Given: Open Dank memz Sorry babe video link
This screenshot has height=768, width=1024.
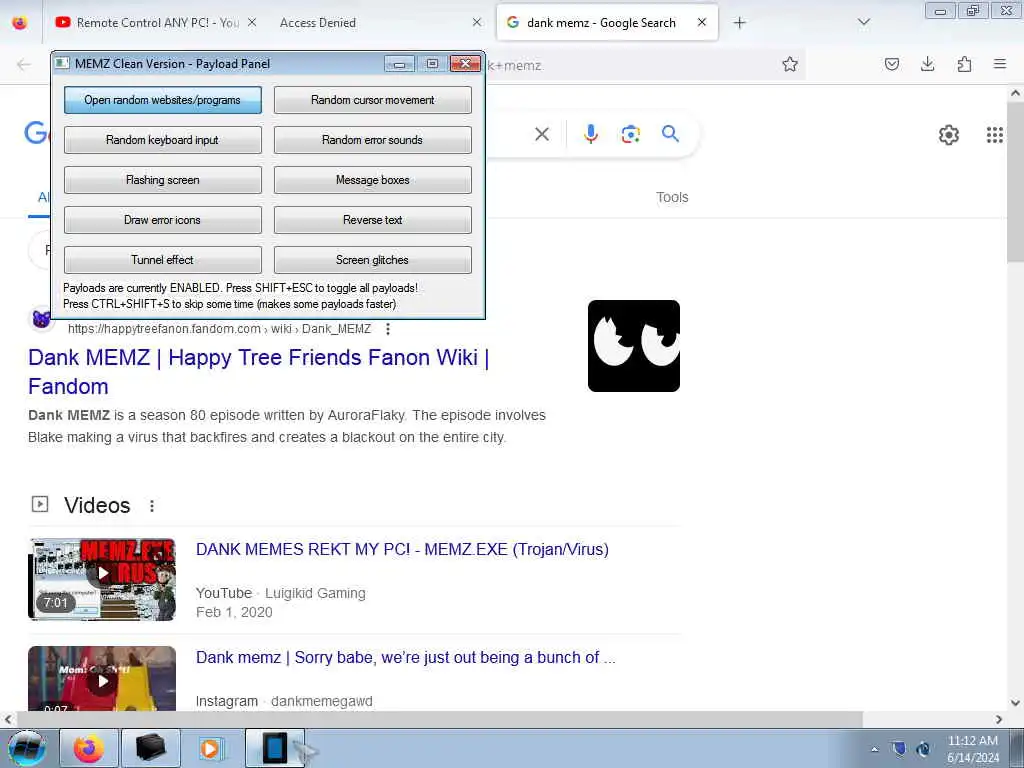Looking at the screenshot, I should click(x=406, y=658).
